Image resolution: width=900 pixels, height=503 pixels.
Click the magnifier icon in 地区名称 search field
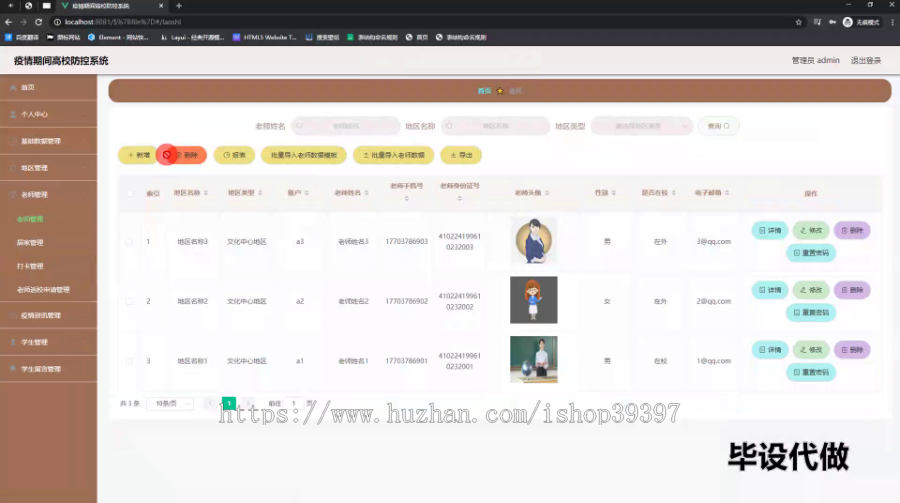point(449,126)
